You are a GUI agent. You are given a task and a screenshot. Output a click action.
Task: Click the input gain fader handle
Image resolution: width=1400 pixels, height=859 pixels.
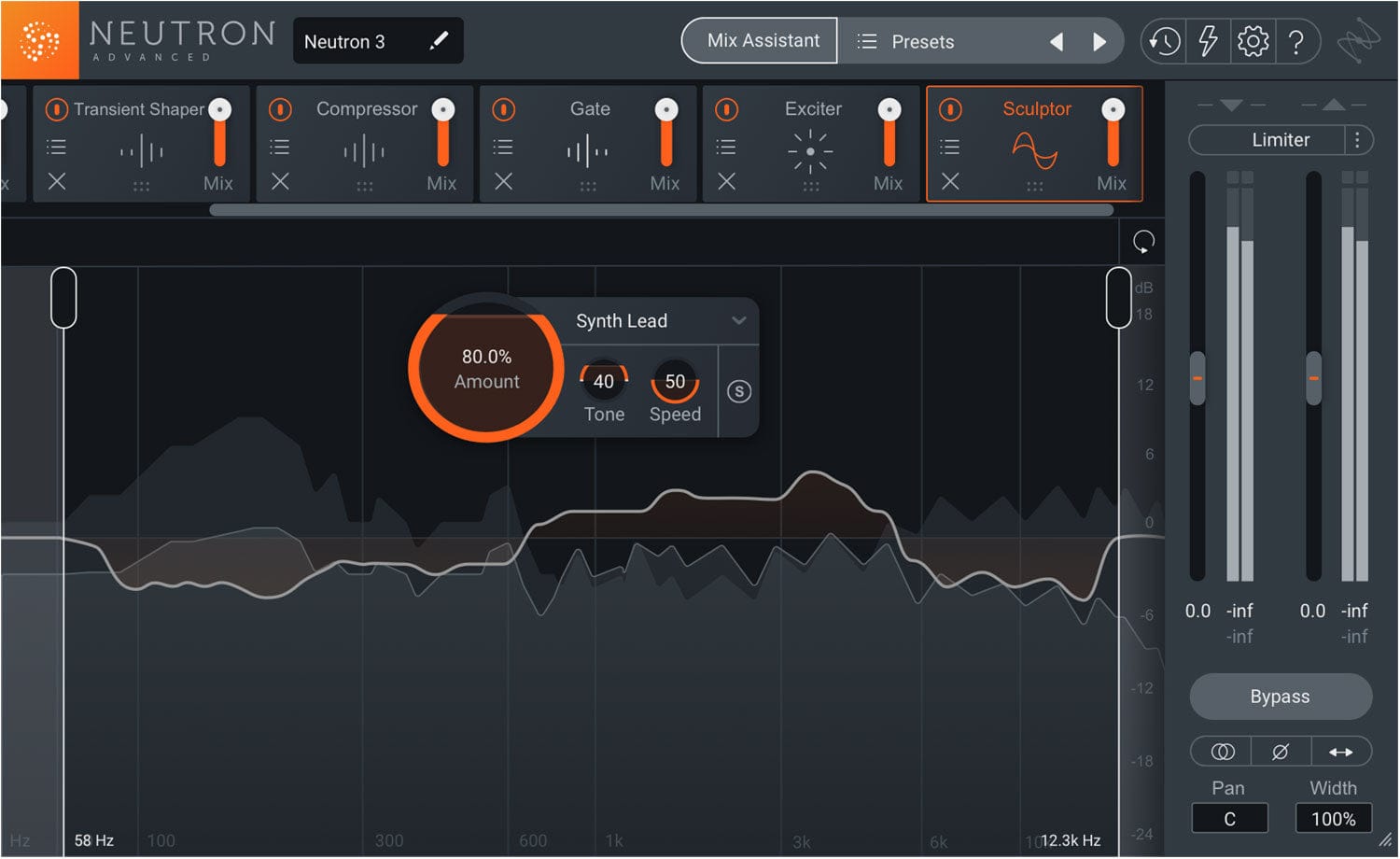(x=1197, y=378)
